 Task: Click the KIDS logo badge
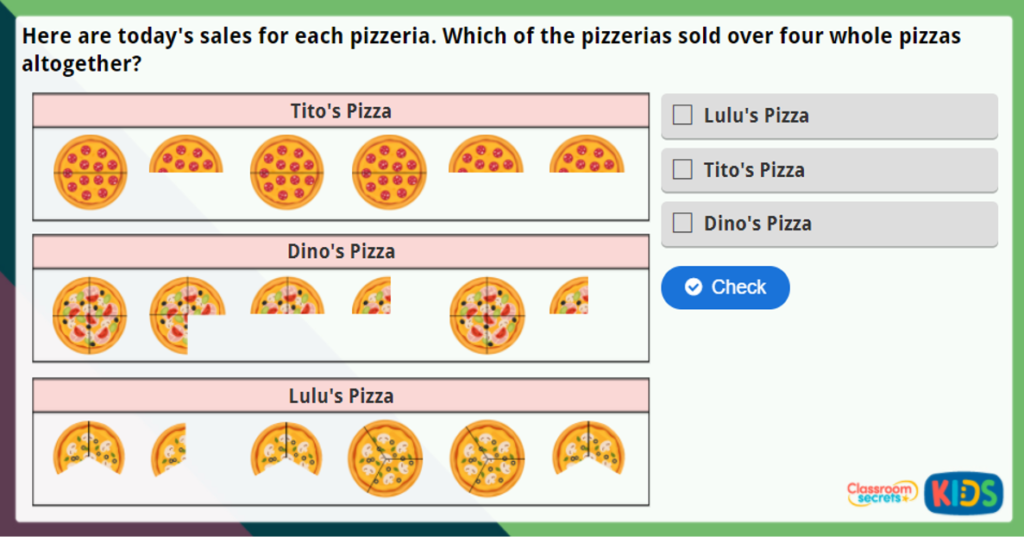963,492
